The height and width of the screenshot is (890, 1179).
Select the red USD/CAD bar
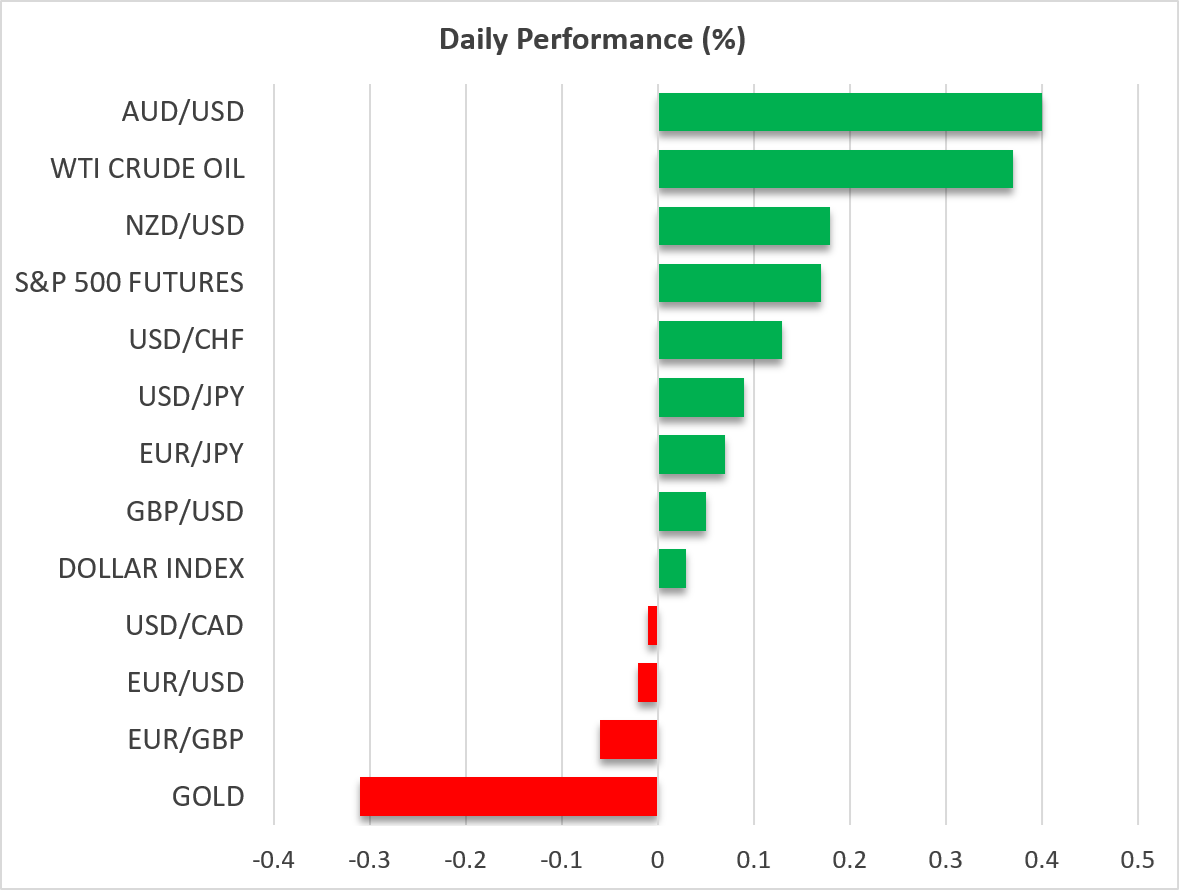[x=653, y=625]
